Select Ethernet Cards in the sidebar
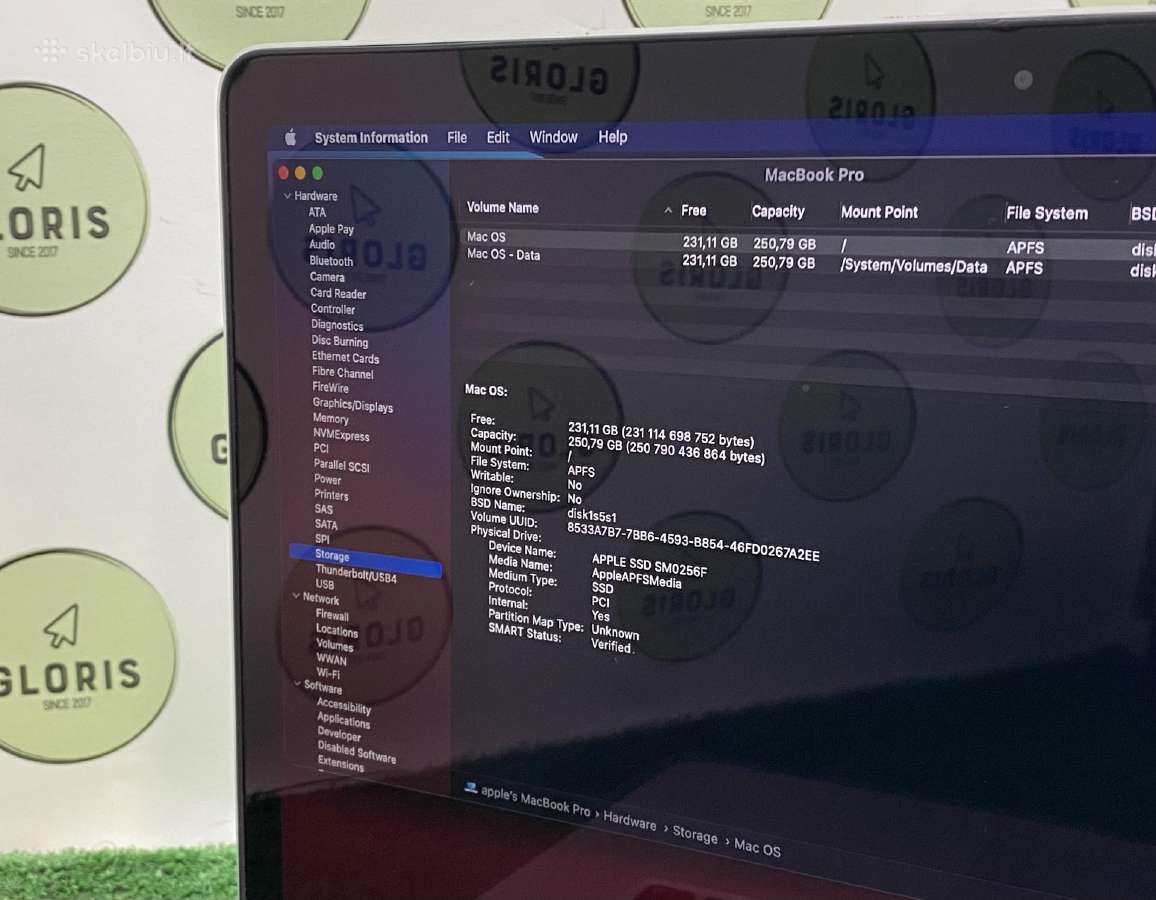 [x=345, y=357]
